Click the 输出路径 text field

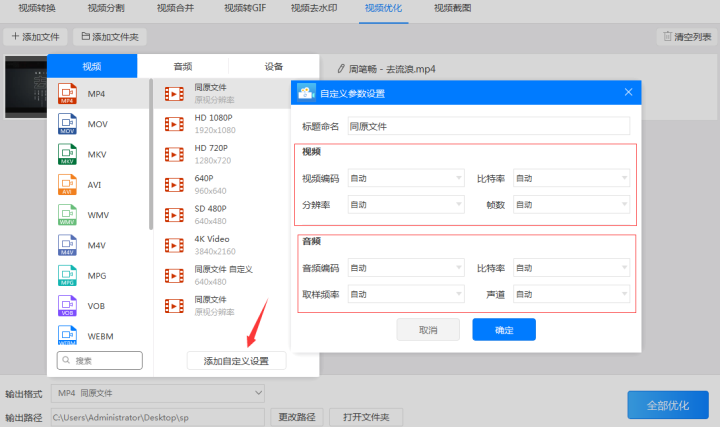pyautogui.click(x=158, y=417)
